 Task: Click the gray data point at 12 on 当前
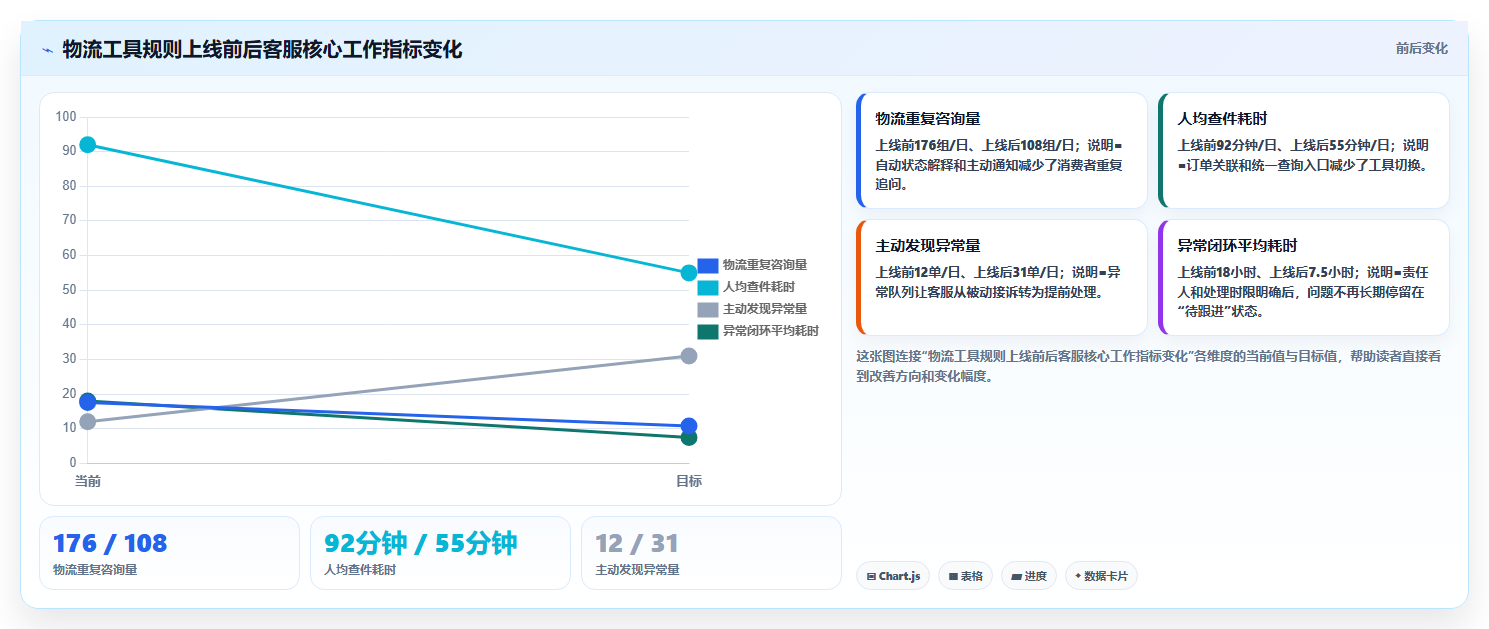[88, 422]
